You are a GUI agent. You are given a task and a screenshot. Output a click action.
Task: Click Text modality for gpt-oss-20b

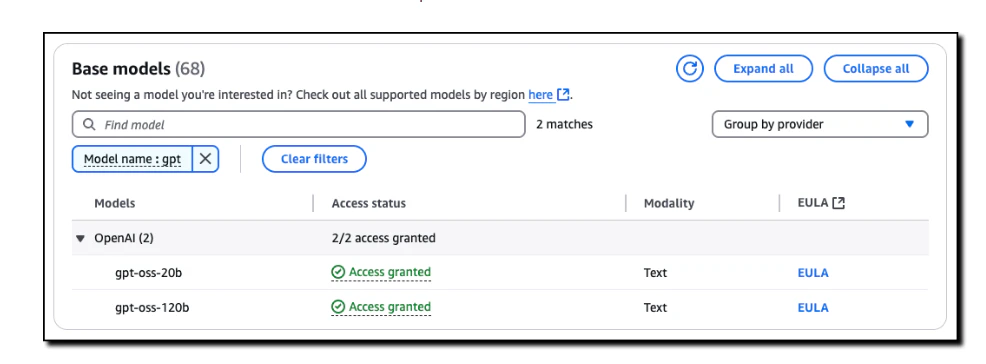(655, 273)
